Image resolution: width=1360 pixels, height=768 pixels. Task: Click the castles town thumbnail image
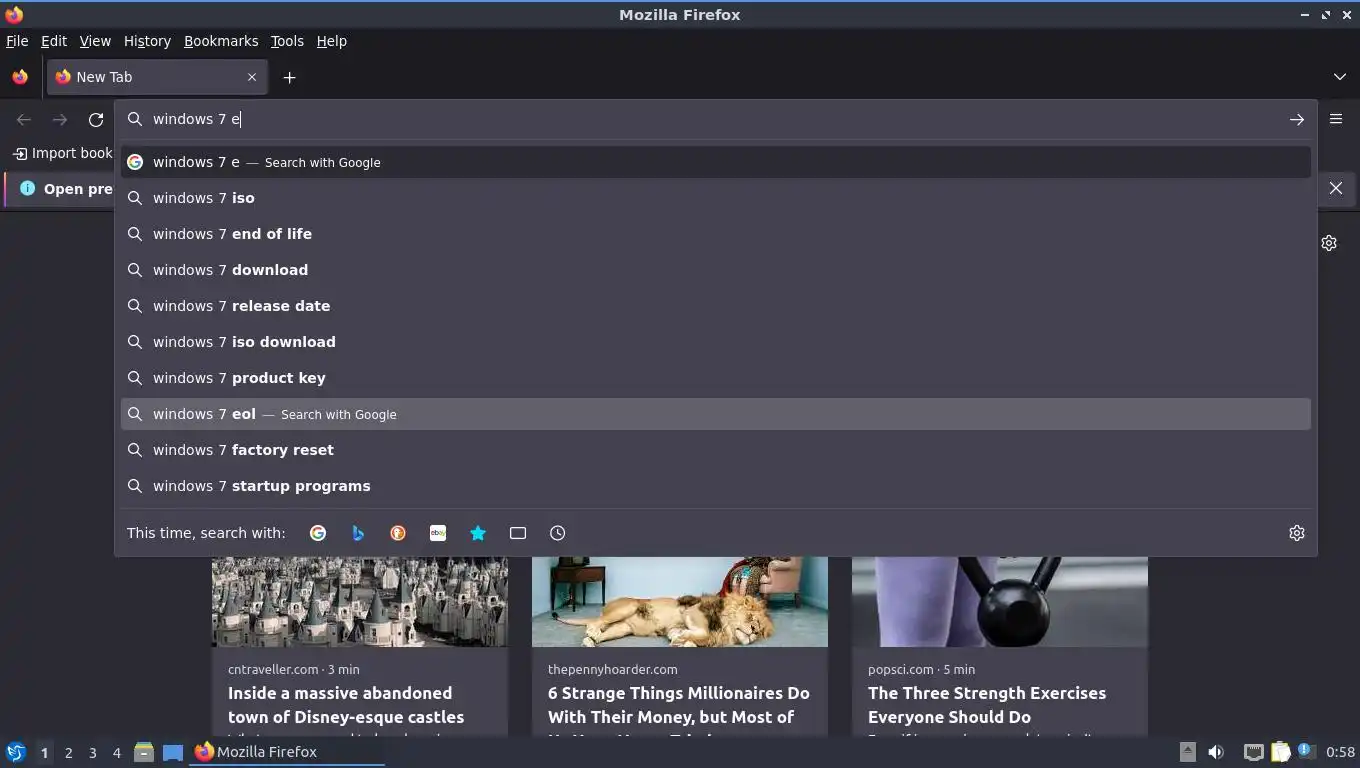click(x=360, y=602)
